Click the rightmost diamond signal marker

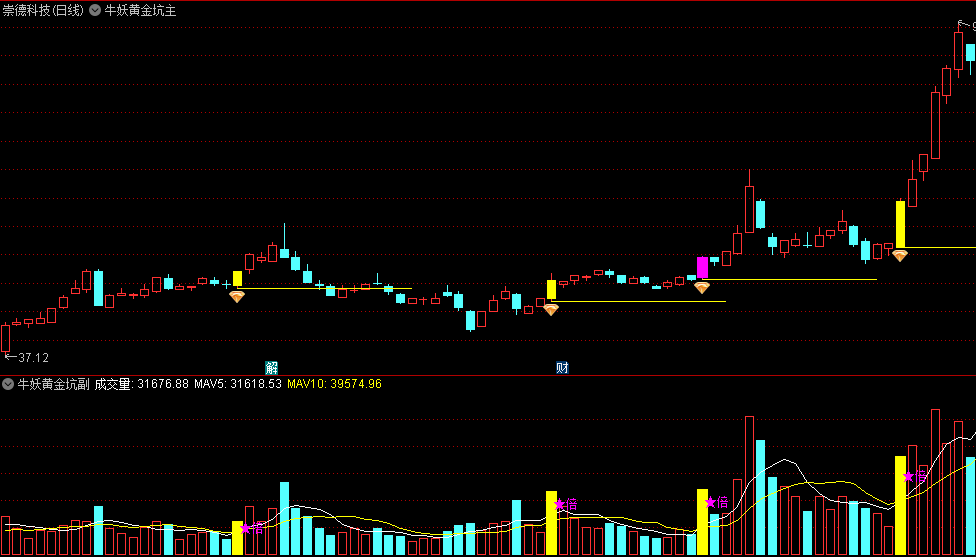pos(900,255)
